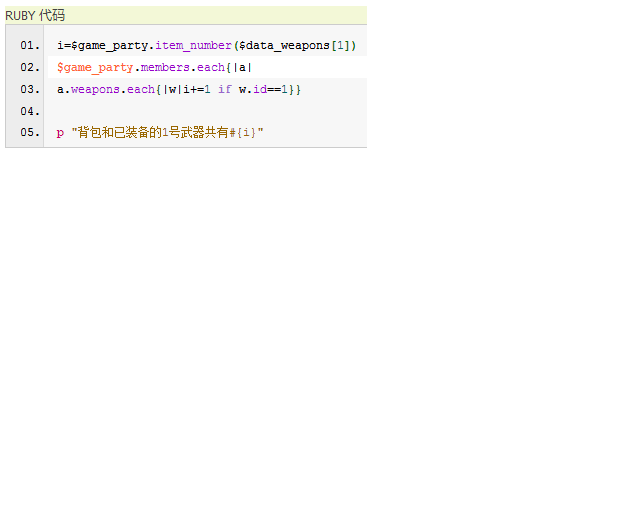Select line number 01.
Image resolution: width=635 pixels, height=512 pixels.
[30, 45]
